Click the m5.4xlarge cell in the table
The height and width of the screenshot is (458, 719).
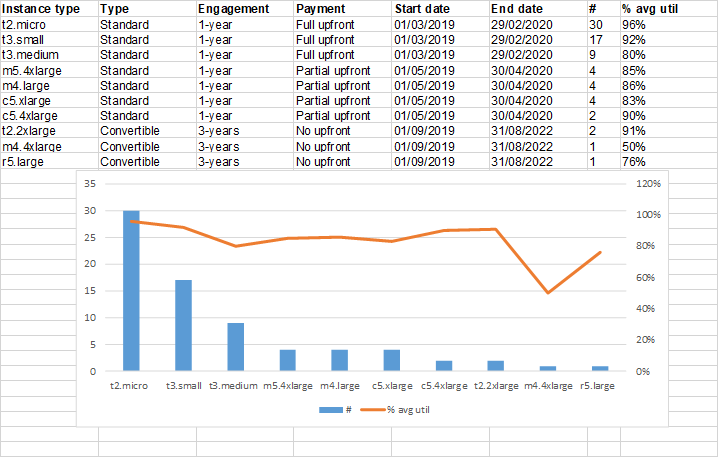(50, 71)
